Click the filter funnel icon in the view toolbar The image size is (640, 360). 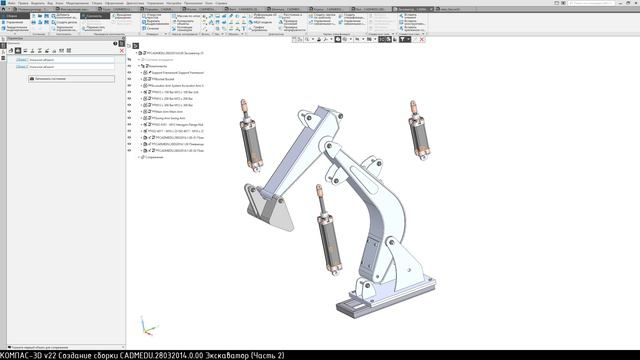[402, 39]
